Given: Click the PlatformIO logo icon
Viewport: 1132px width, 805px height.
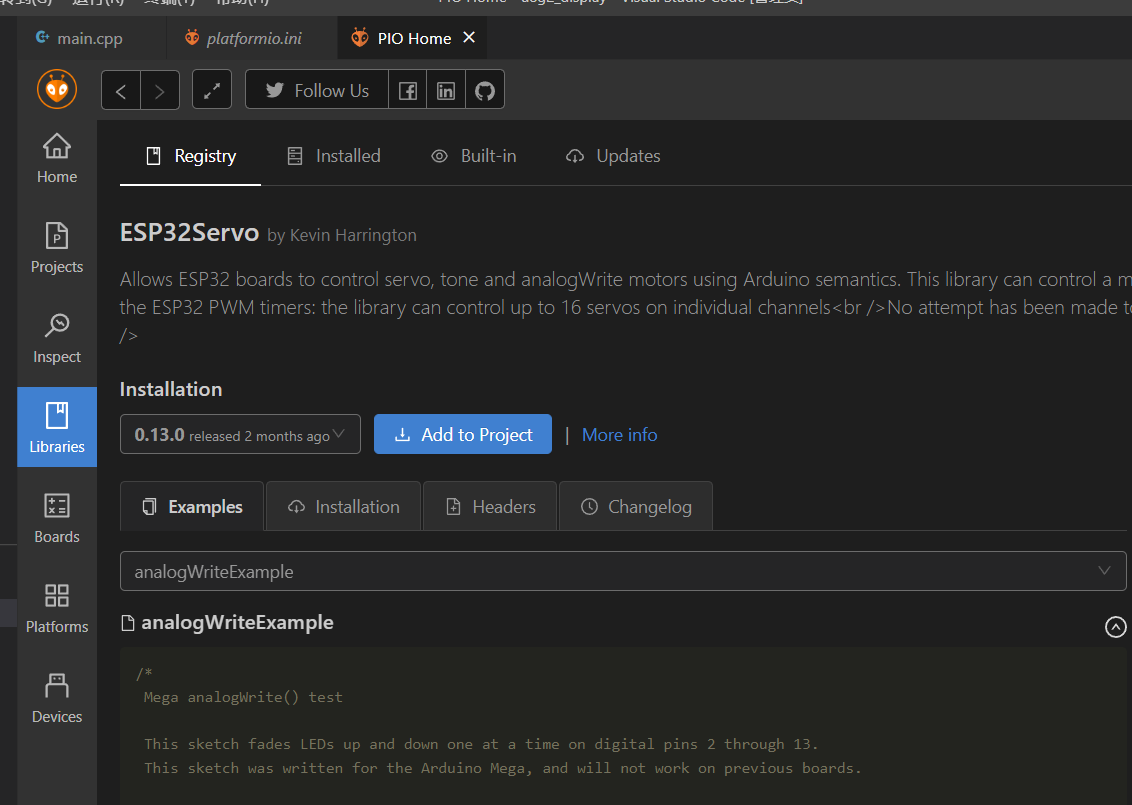Looking at the screenshot, I should click(57, 89).
